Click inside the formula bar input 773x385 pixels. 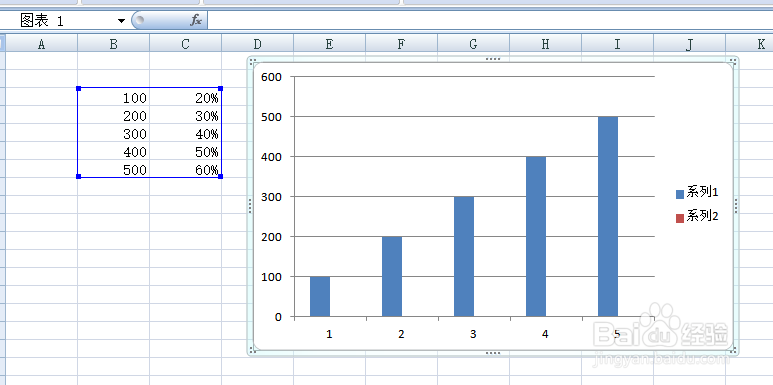click(490, 20)
